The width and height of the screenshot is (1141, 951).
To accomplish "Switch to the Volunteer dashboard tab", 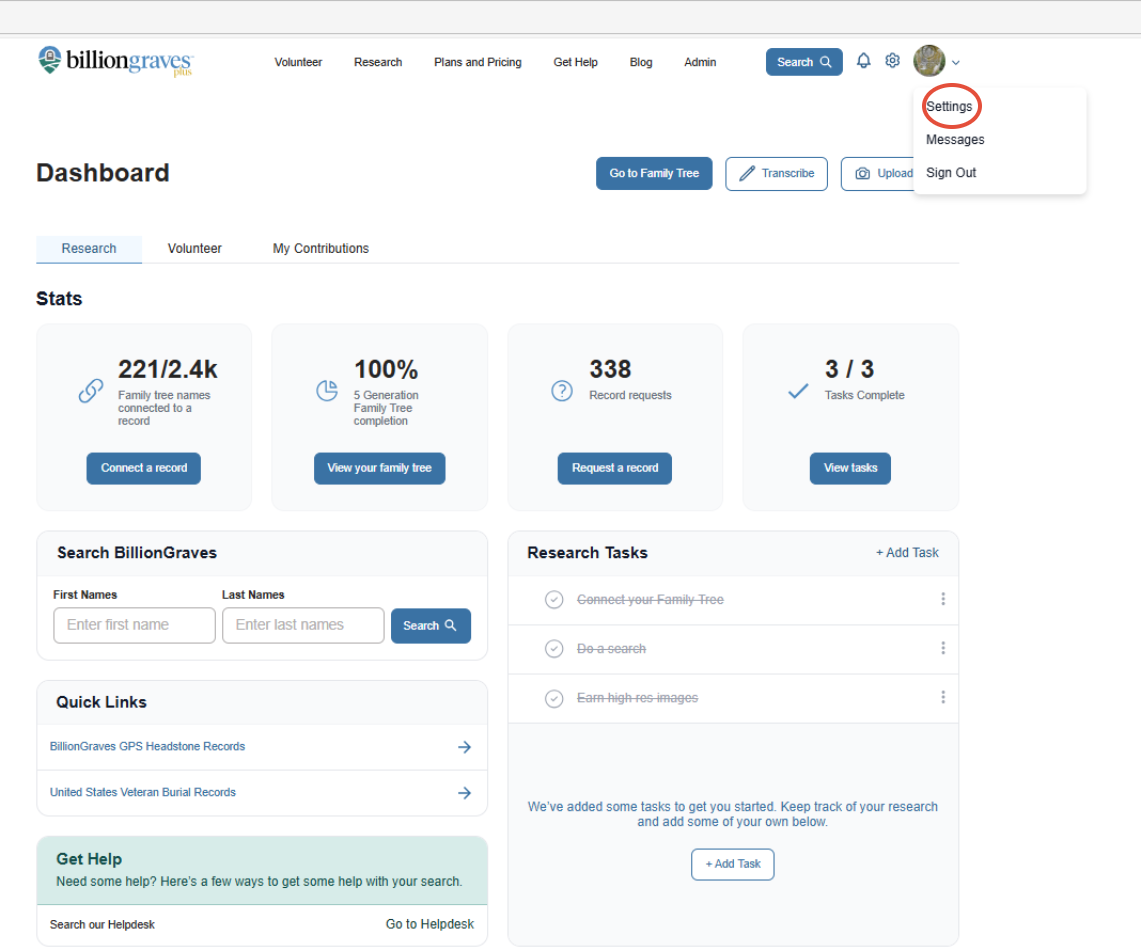I will [194, 248].
